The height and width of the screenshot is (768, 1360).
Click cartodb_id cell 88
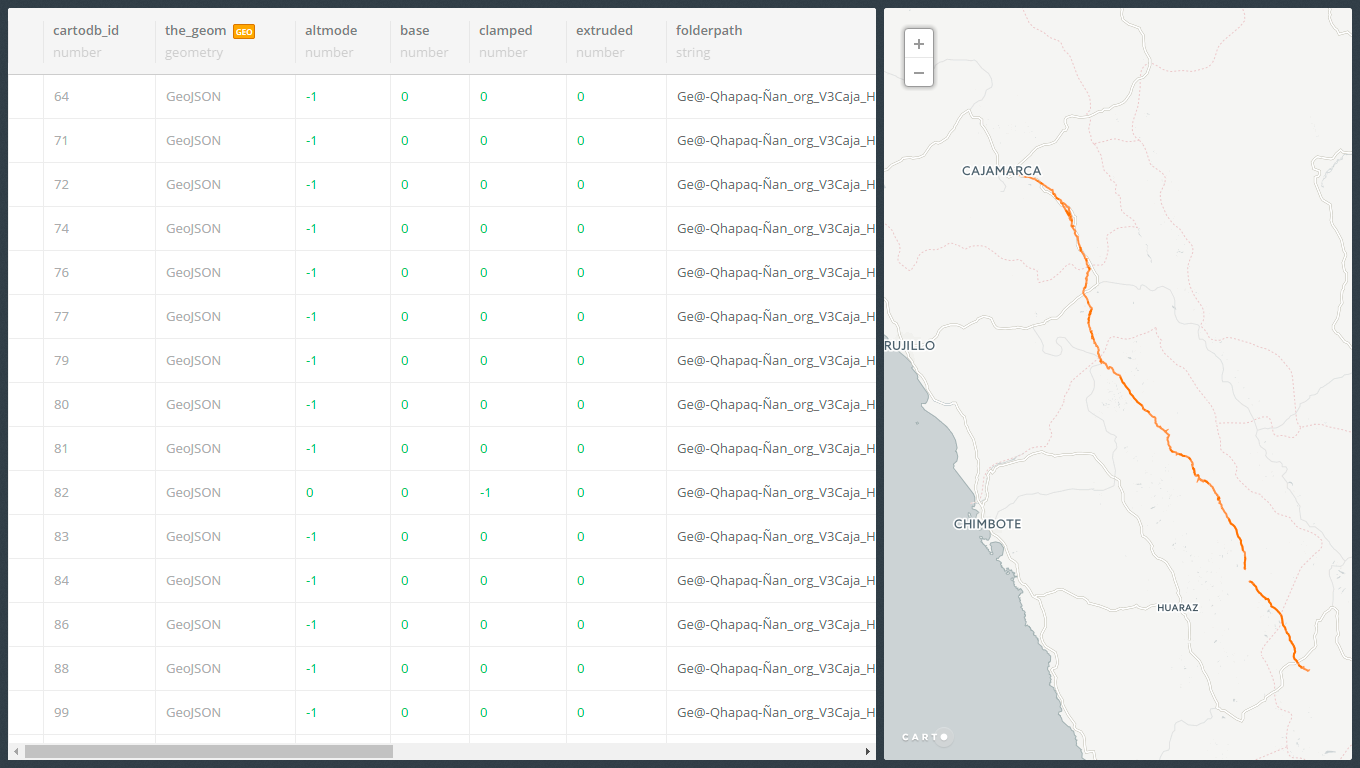61,669
